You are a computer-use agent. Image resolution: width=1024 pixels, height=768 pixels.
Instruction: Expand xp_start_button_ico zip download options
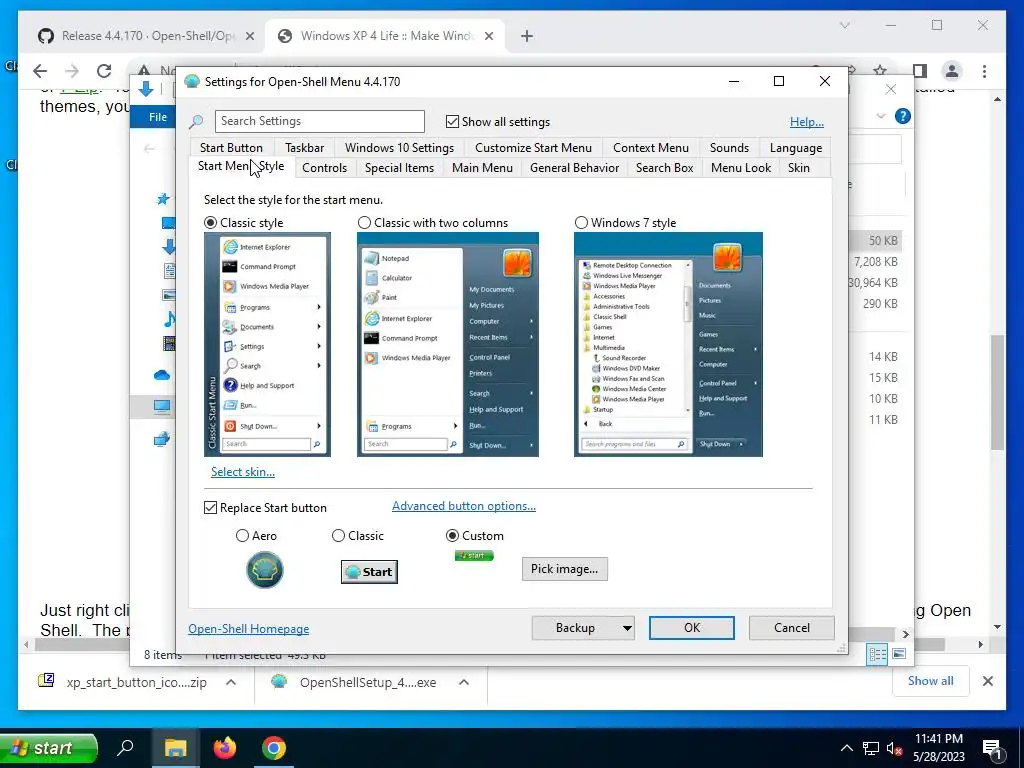pos(231,682)
